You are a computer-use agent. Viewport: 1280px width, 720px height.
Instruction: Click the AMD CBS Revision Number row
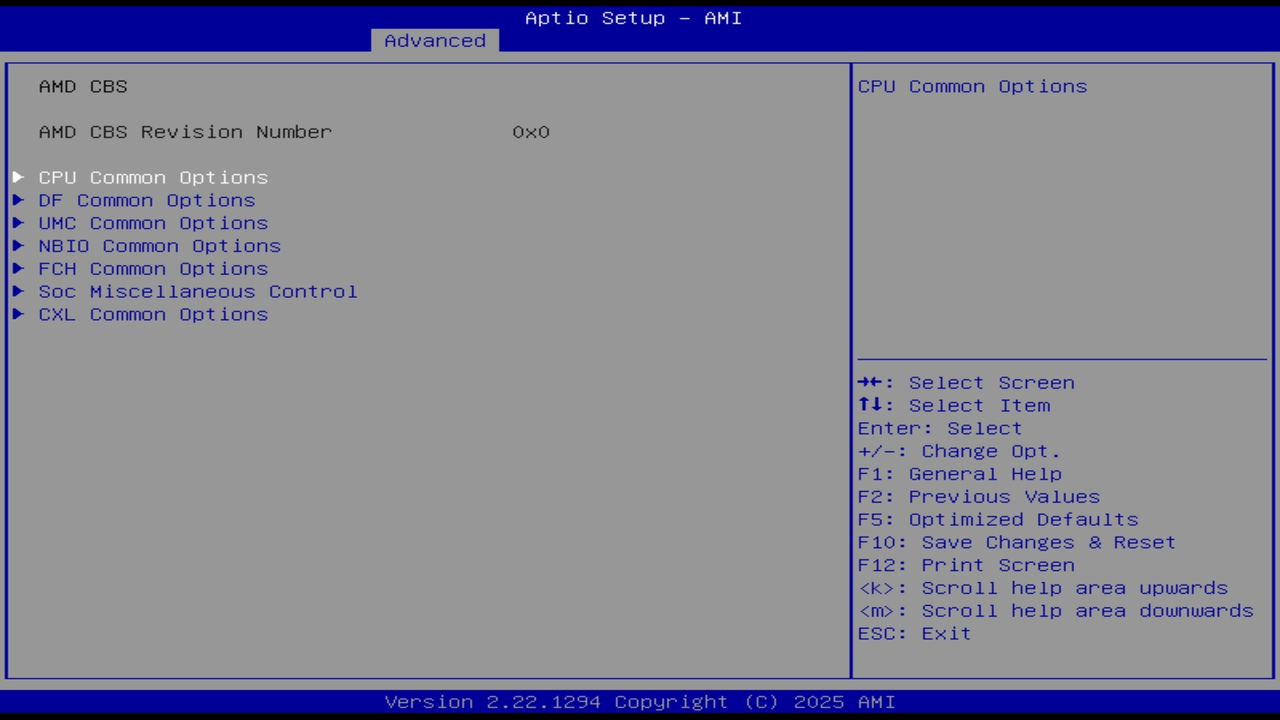pyautogui.click(x=185, y=131)
